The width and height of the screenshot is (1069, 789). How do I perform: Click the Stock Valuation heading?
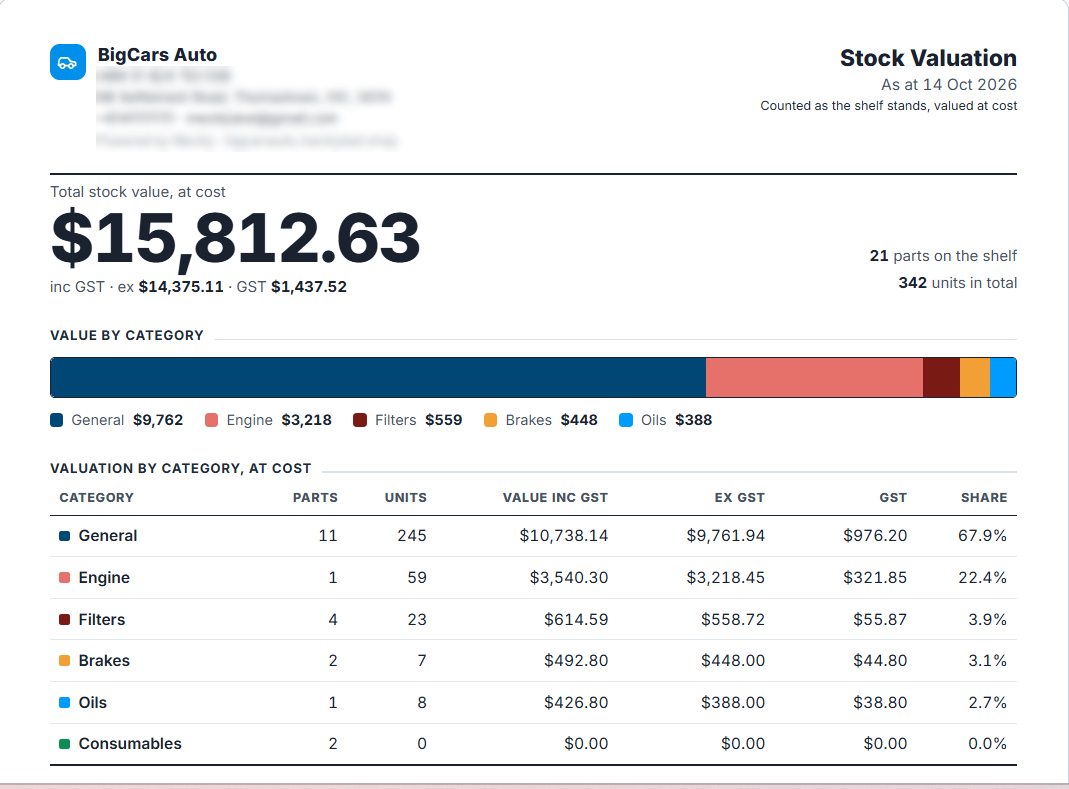coord(928,58)
